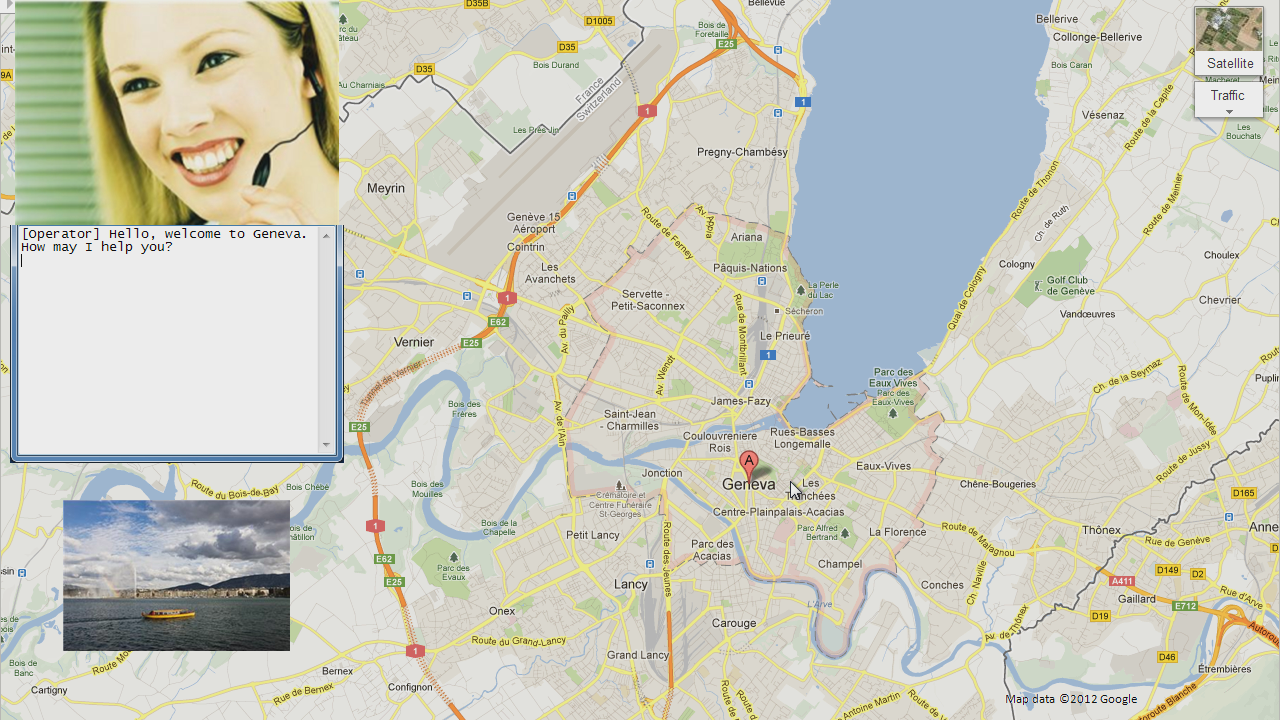Screen dimensions: 1280x720
Task: Click the "Chêne-Bougeries" map label
Action: tap(998, 484)
